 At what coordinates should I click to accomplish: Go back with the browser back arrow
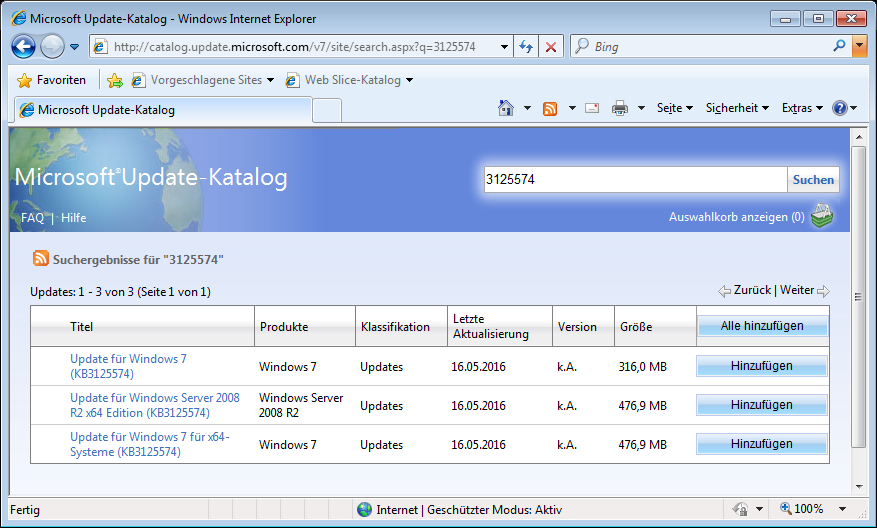coord(23,46)
